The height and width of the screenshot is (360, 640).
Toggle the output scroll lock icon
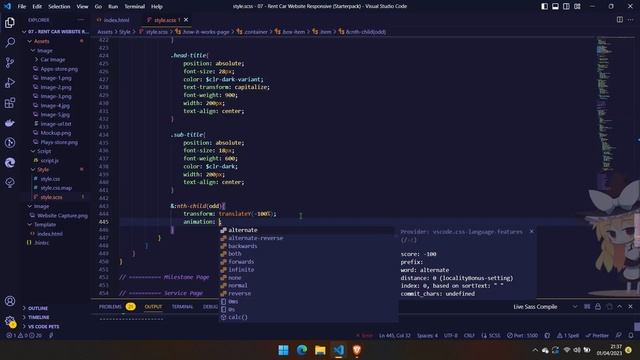tap(598, 307)
